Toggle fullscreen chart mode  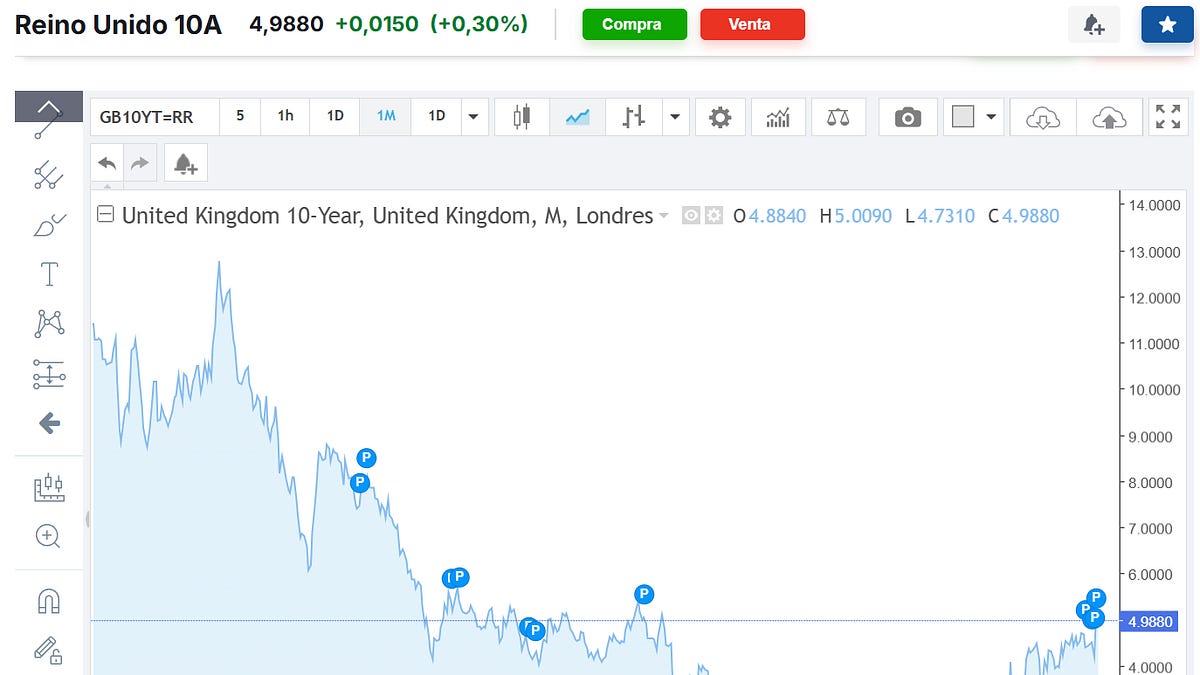(1167, 117)
